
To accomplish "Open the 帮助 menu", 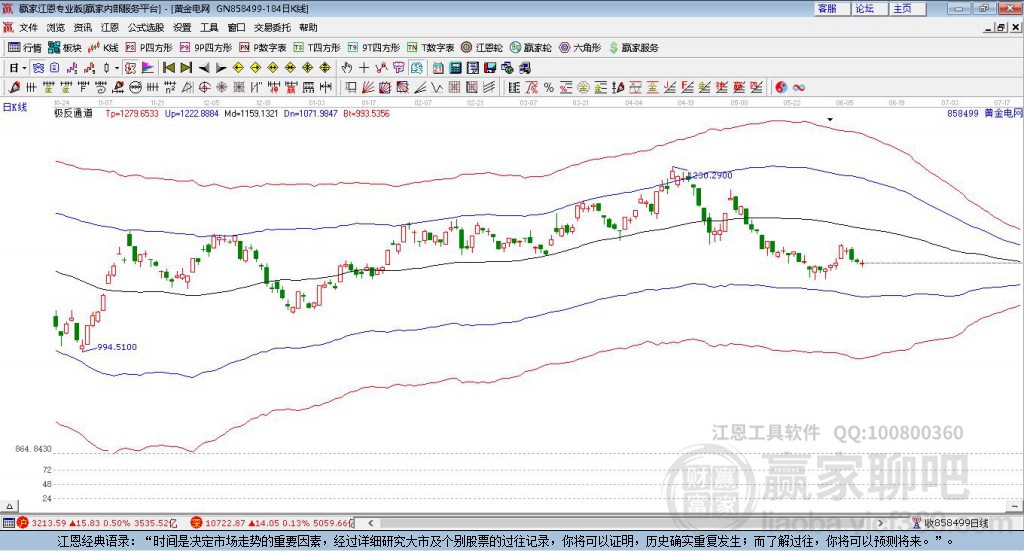I will [308, 27].
